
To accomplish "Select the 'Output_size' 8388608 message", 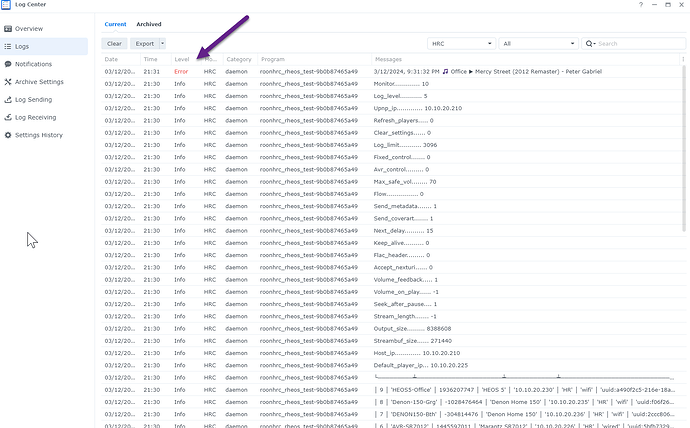I will pos(412,329).
